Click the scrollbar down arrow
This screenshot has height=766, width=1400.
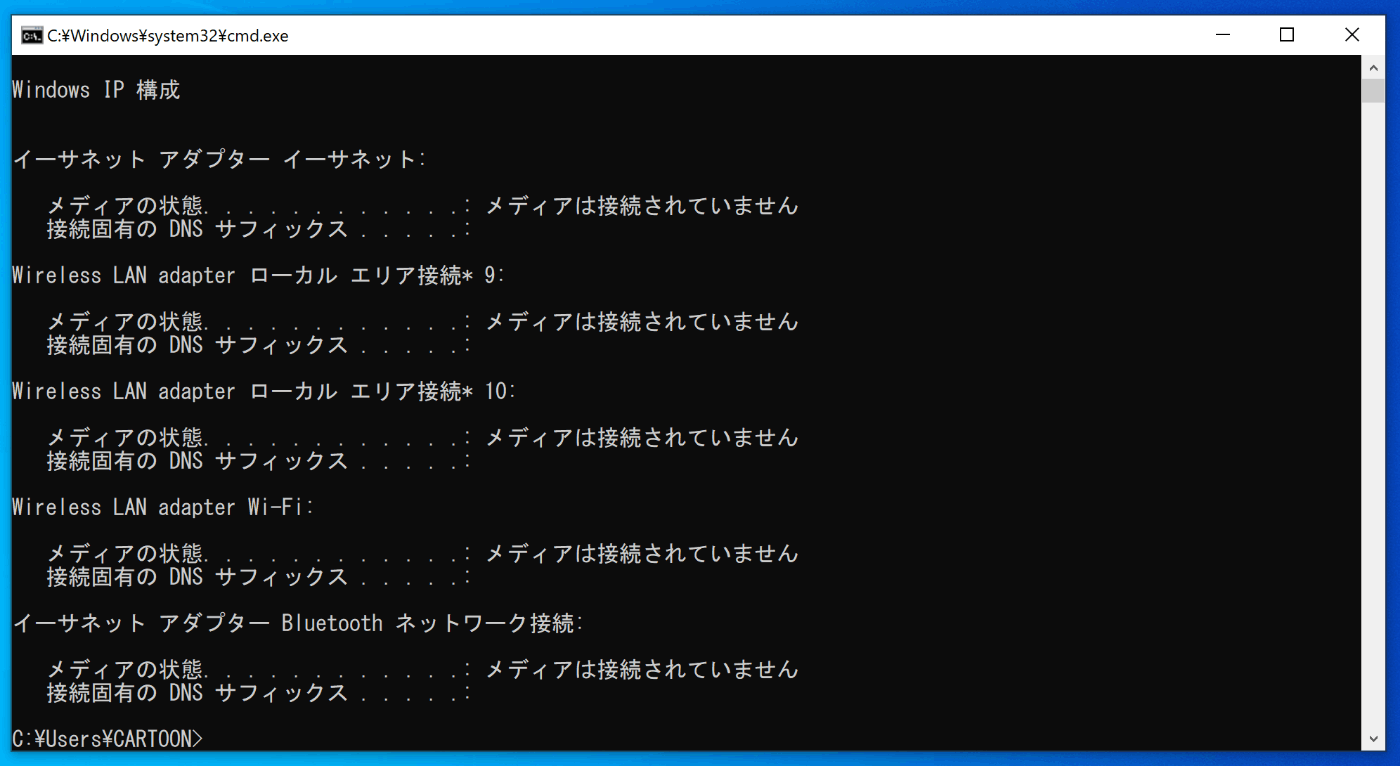[1373, 739]
